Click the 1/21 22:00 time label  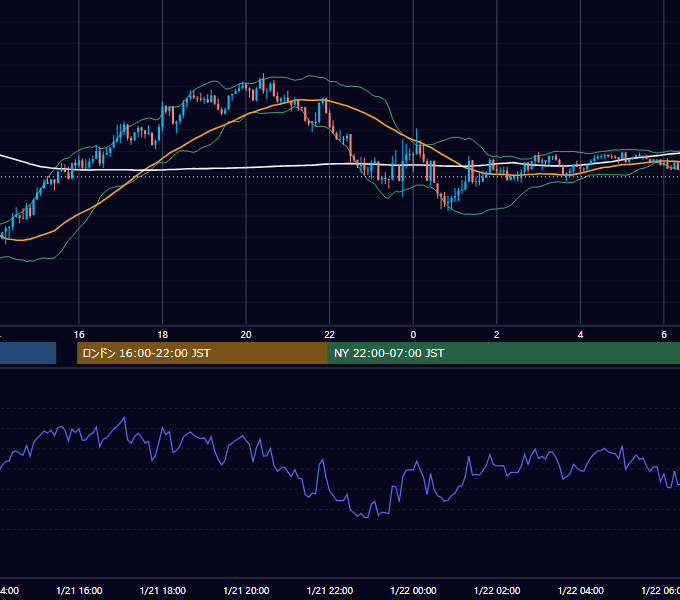pyautogui.click(x=330, y=590)
